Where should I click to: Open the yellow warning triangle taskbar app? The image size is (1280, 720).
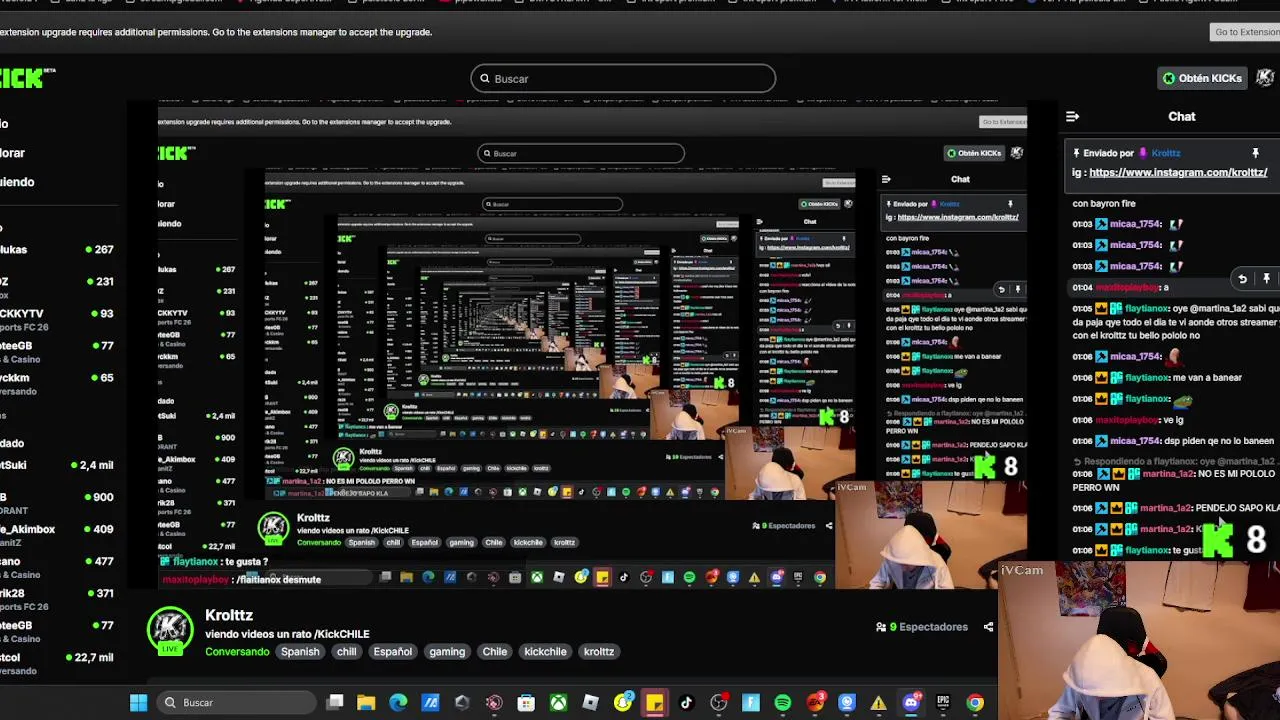click(878, 703)
